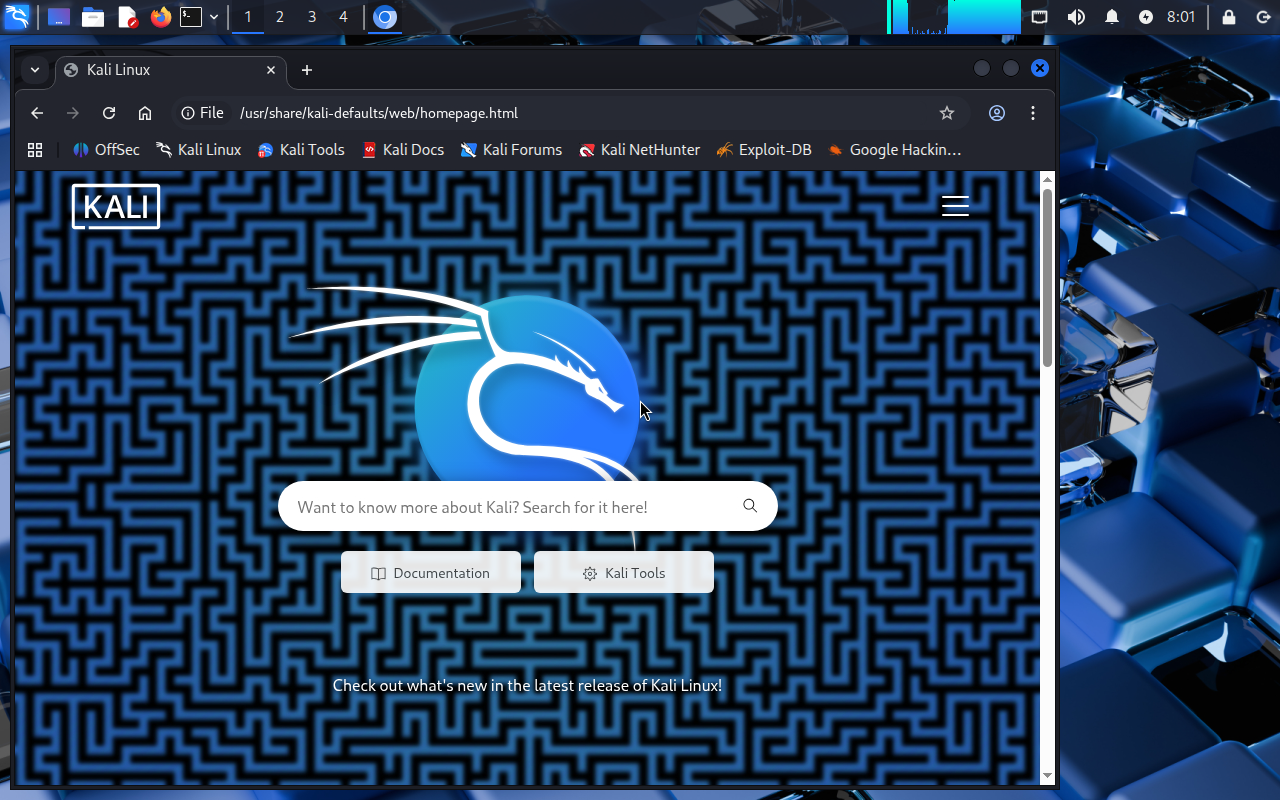Expand the tab search dropdown arrow
Viewport: 1280px width, 800px height.
35,70
